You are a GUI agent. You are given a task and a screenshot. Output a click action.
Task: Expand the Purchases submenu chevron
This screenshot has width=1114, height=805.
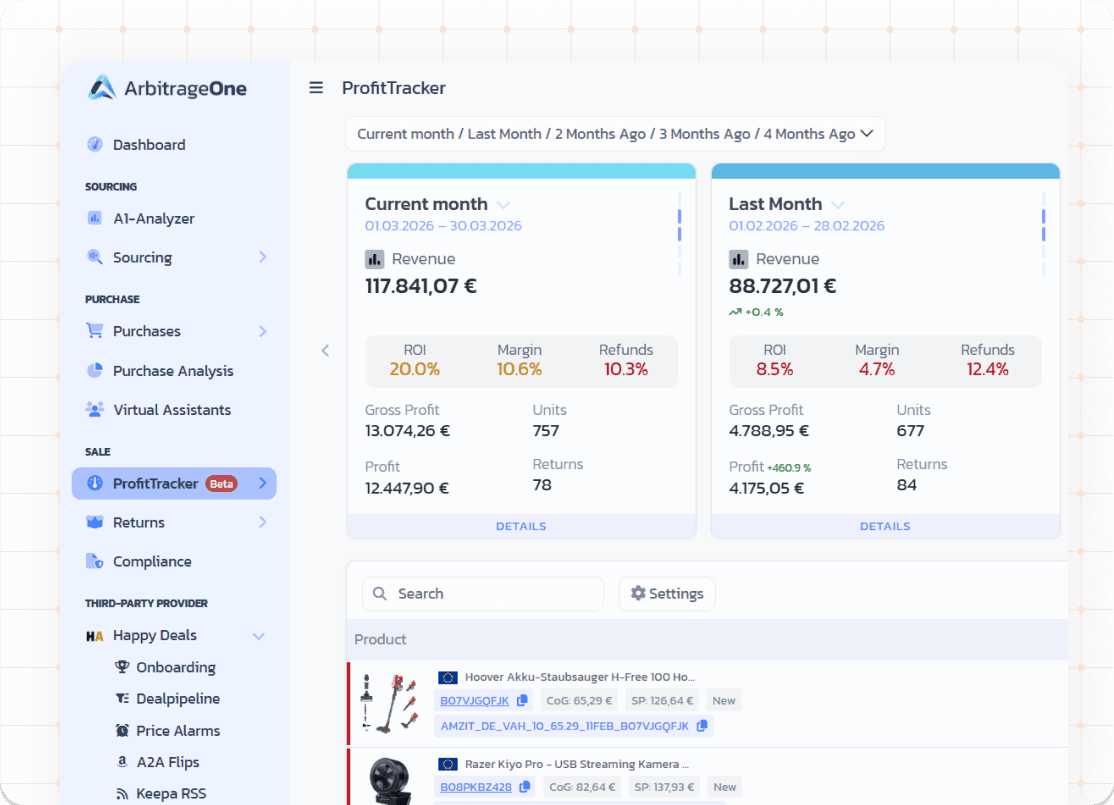coord(262,331)
